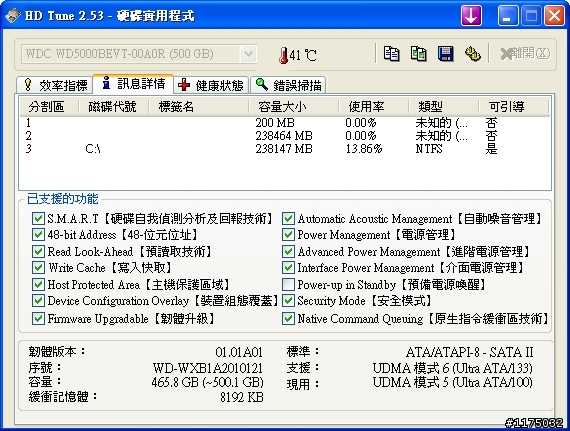Toggle the Native Command Queuing checkbox
Screen dimensions: 570x431
tap(288, 319)
